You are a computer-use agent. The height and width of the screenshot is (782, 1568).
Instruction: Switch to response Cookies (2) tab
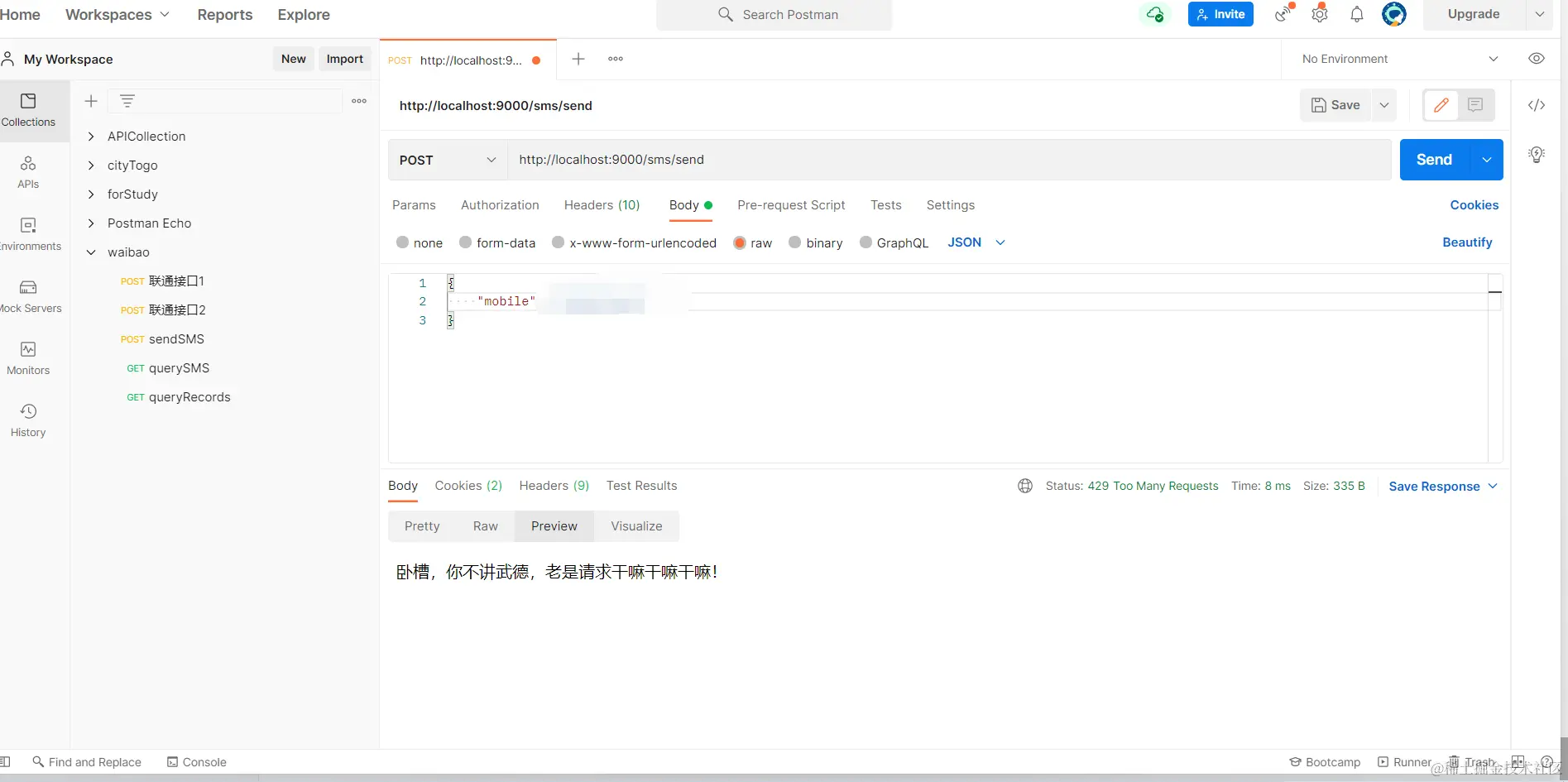point(468,486)
